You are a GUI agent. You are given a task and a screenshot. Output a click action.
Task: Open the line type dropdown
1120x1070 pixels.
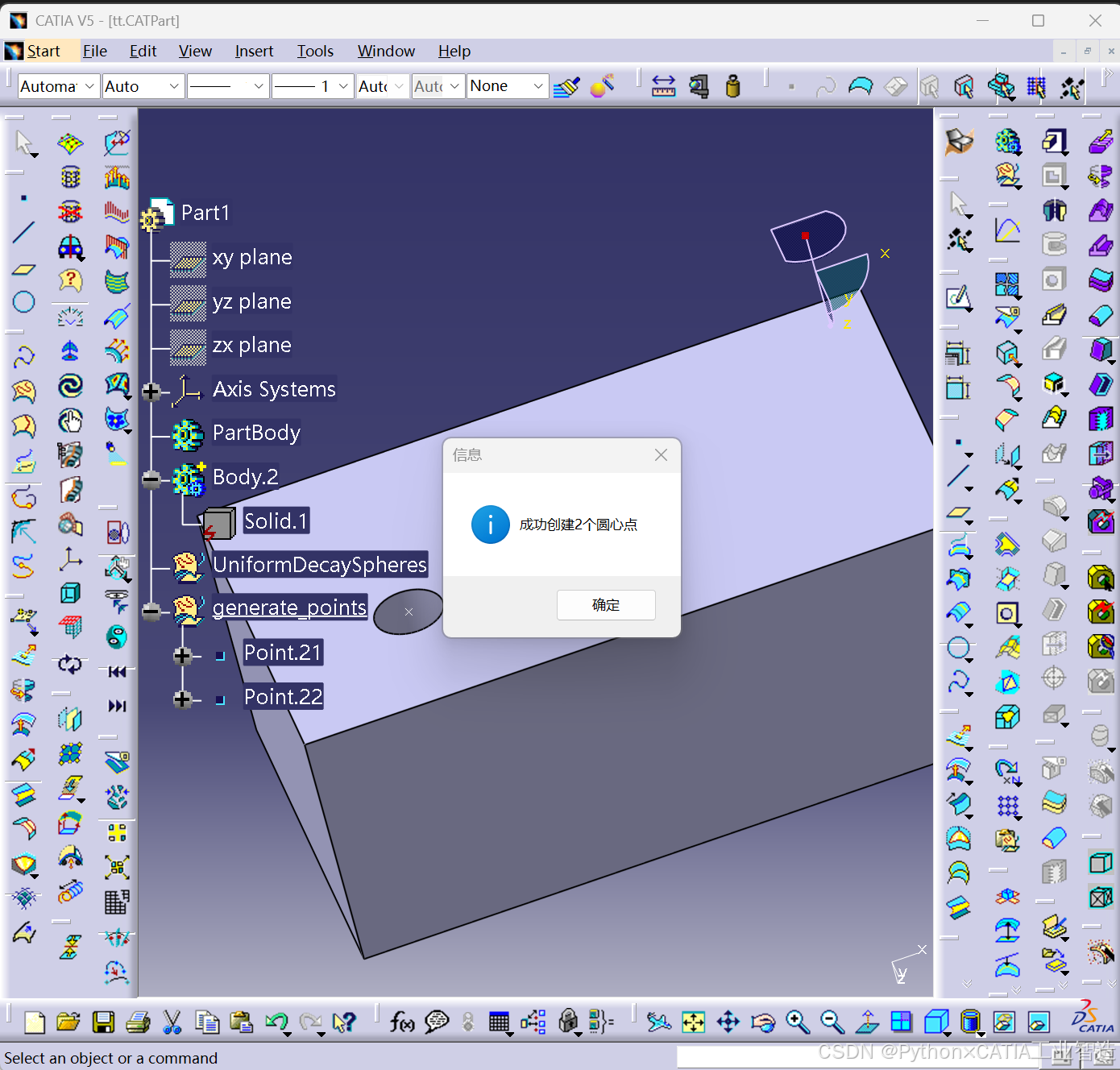click(228, 86)
